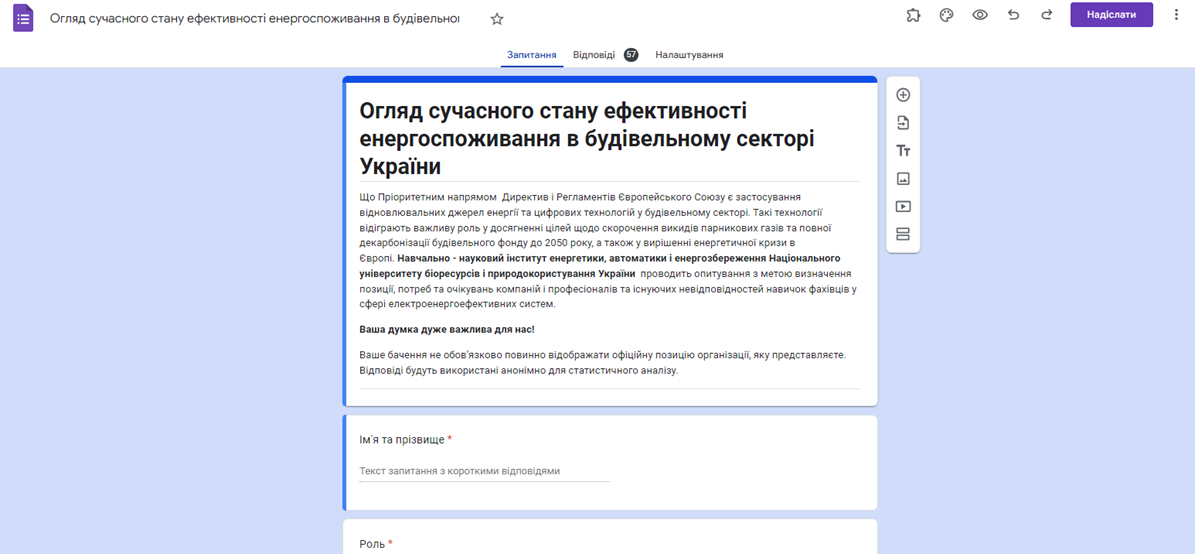This screenshot has height=554, width=1195.
Task: Add a new section
Action: point(903,235)
